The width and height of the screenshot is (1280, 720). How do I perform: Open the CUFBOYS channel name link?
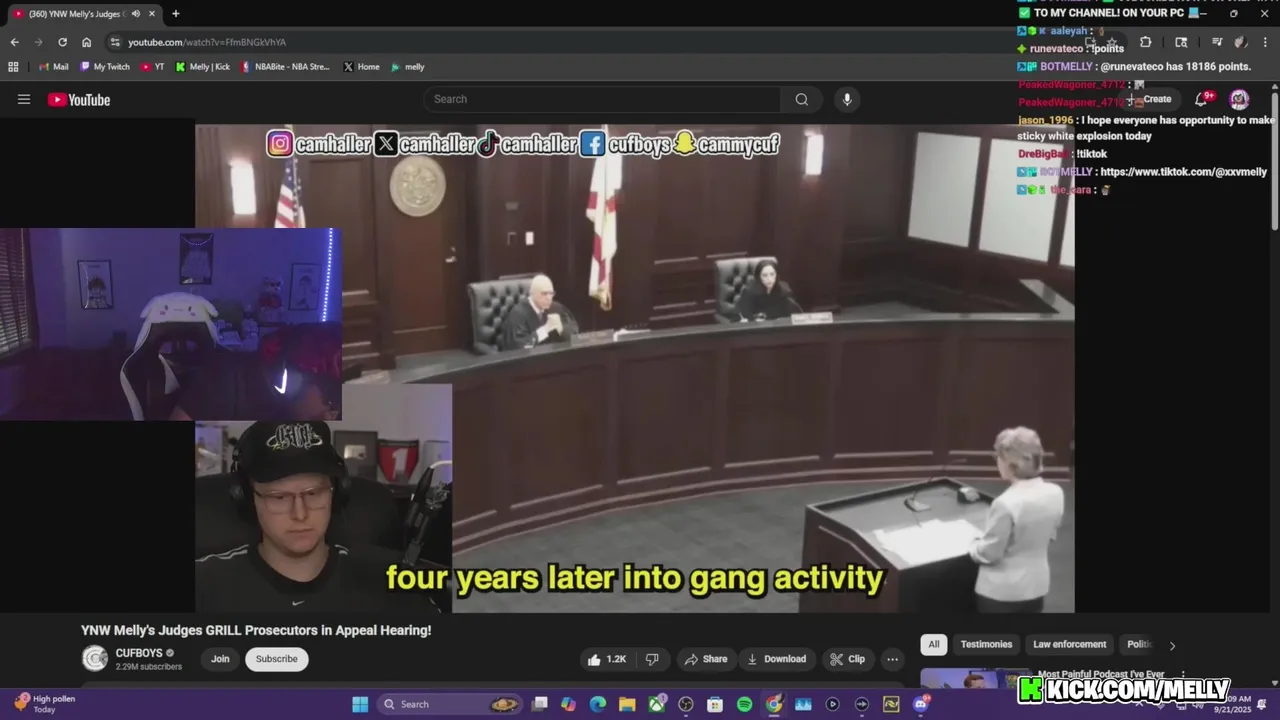(139, 653)
